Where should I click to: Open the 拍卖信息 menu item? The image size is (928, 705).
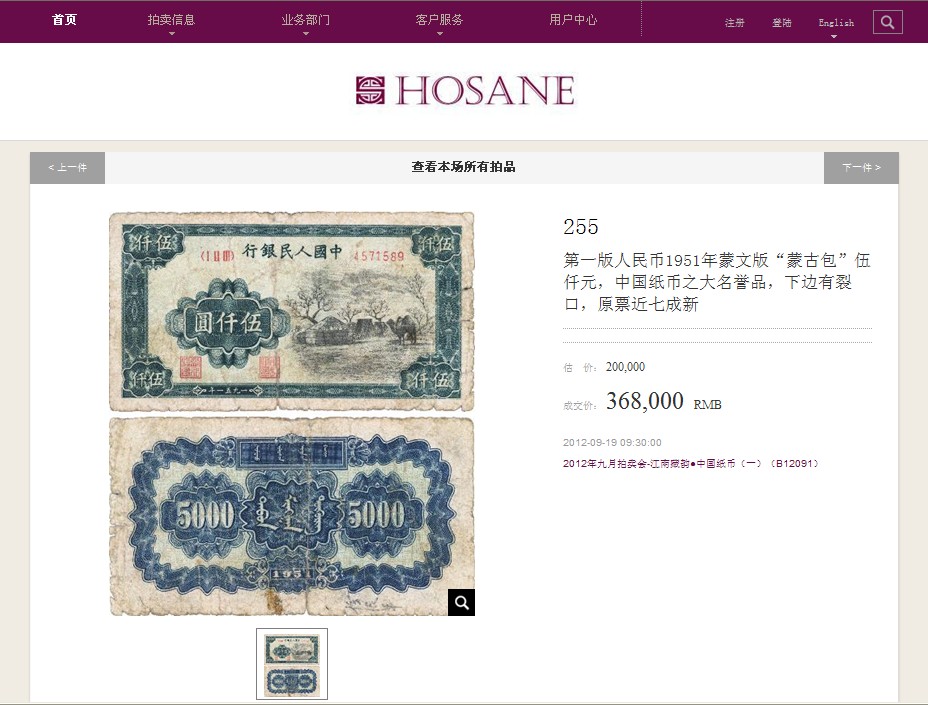(172, 20)
